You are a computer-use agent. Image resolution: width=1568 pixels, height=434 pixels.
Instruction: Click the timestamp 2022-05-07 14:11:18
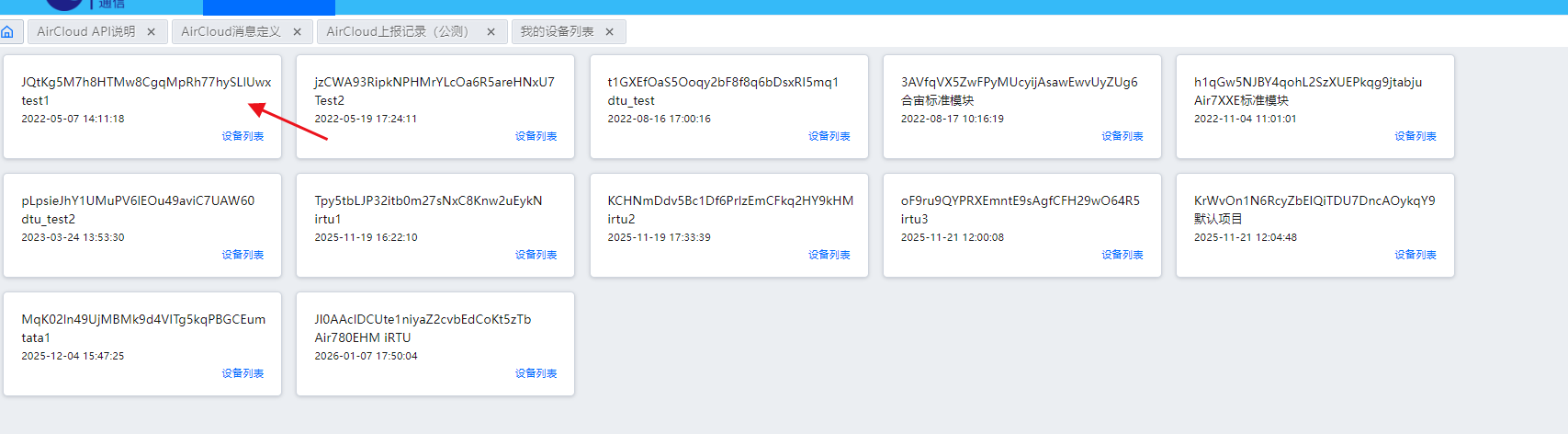coord(73,119)
